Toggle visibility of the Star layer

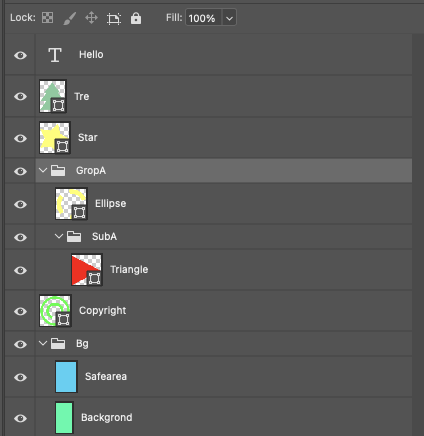coord(20,138)
